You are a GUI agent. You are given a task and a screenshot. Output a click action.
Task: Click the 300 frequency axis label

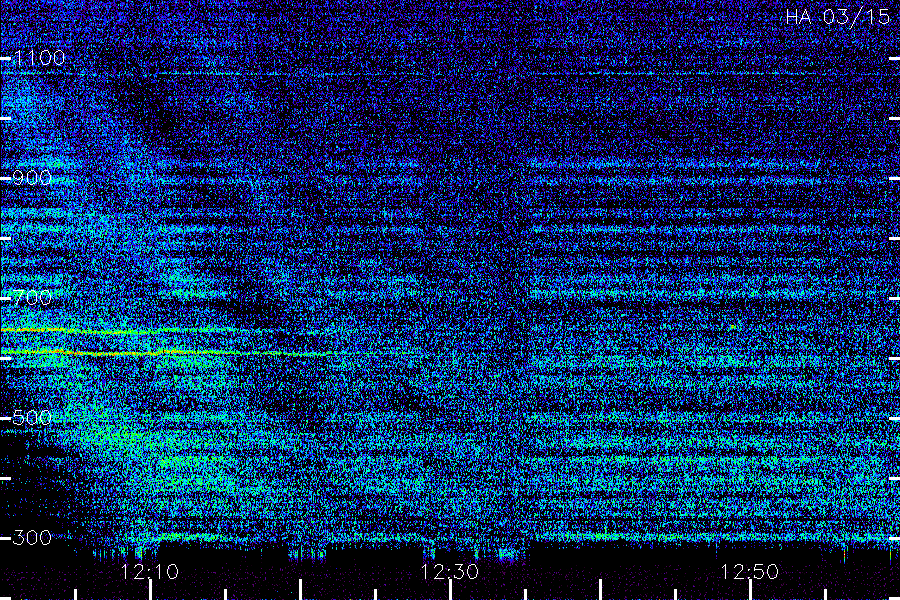(32, 538)
